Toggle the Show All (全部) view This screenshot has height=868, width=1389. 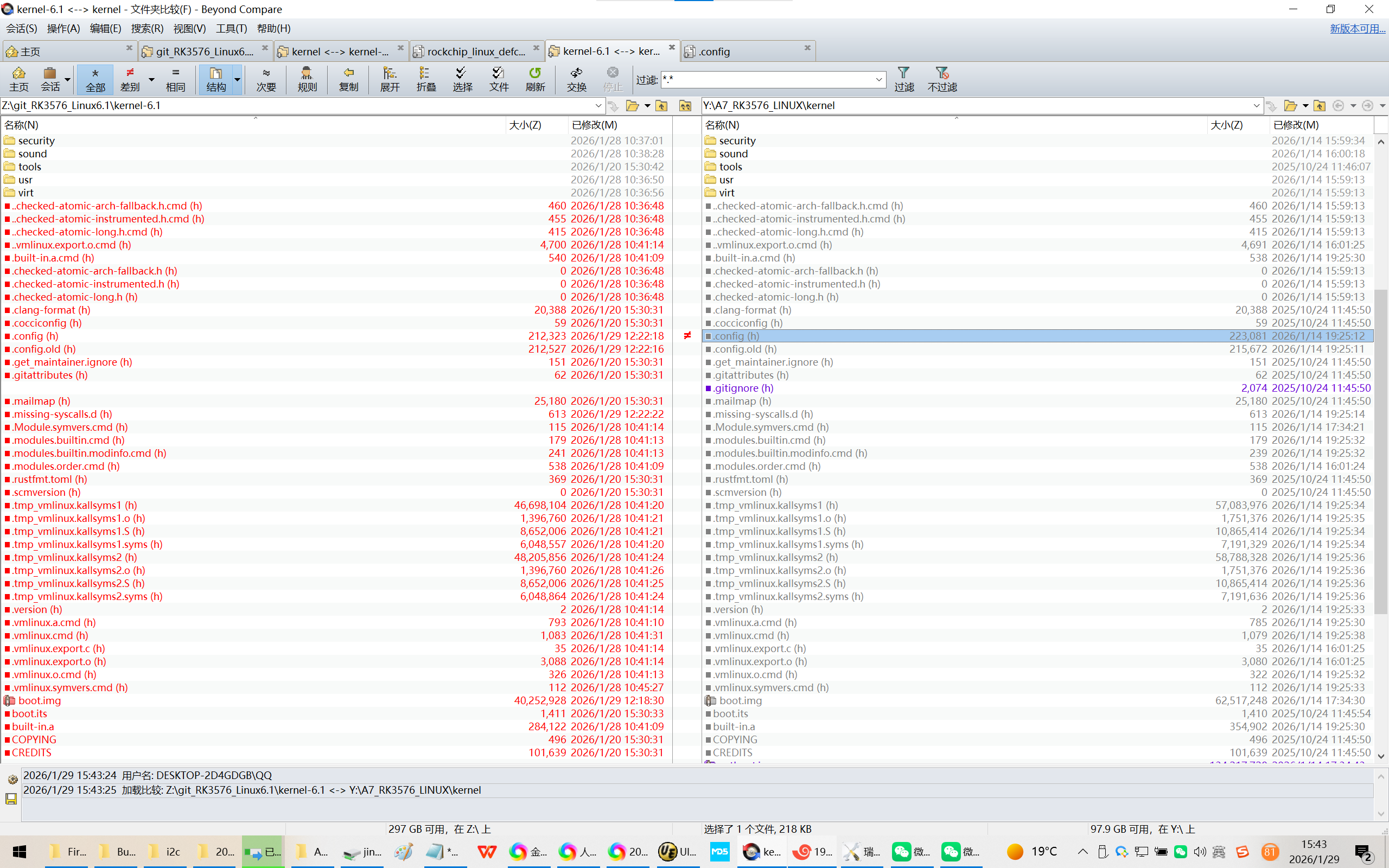pyautogui.click(x=95, y=79)
